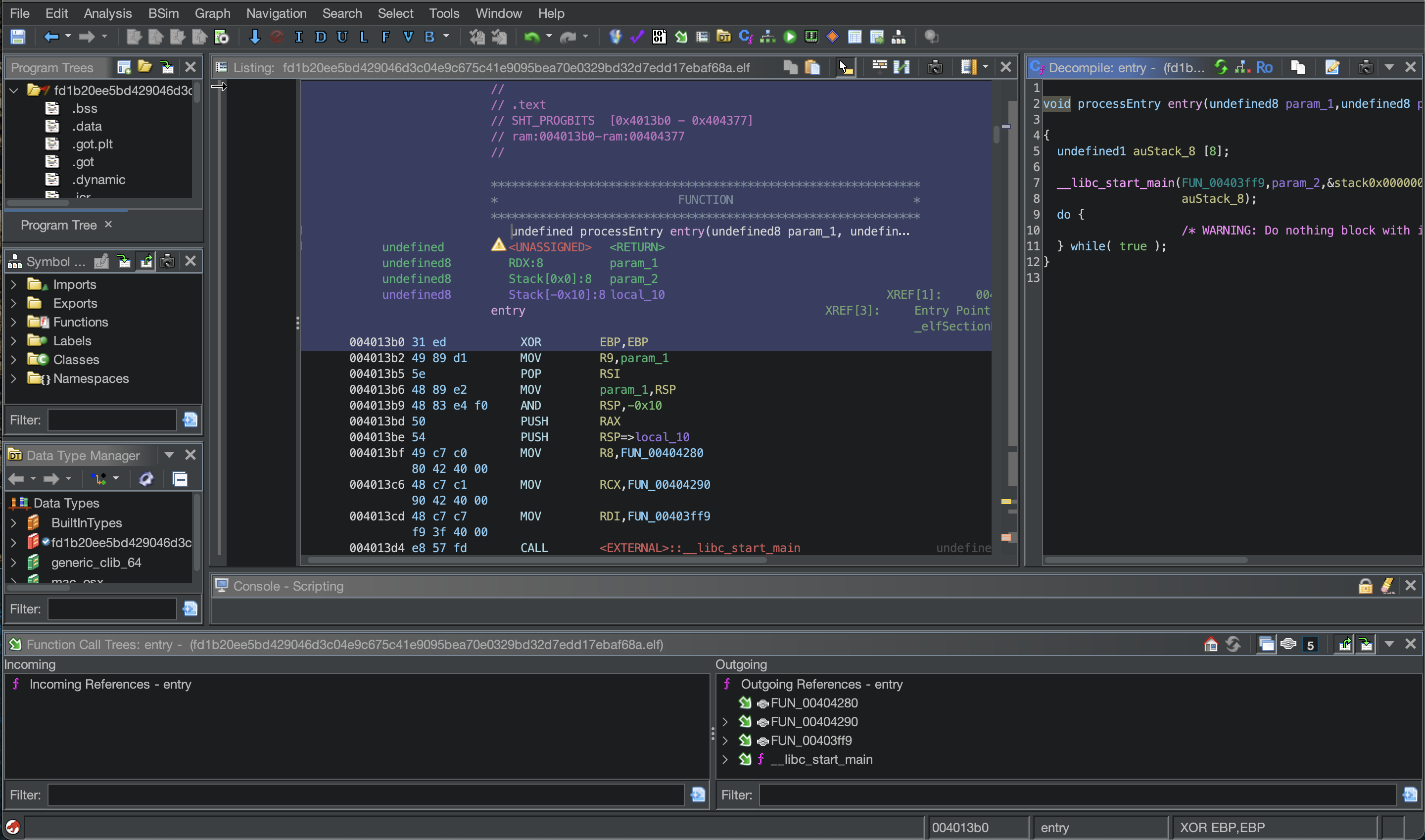Click the Function Call Trees home icon
Image resolution: width=1425 pixels, height=840 pixels.
click(1211, 644)
